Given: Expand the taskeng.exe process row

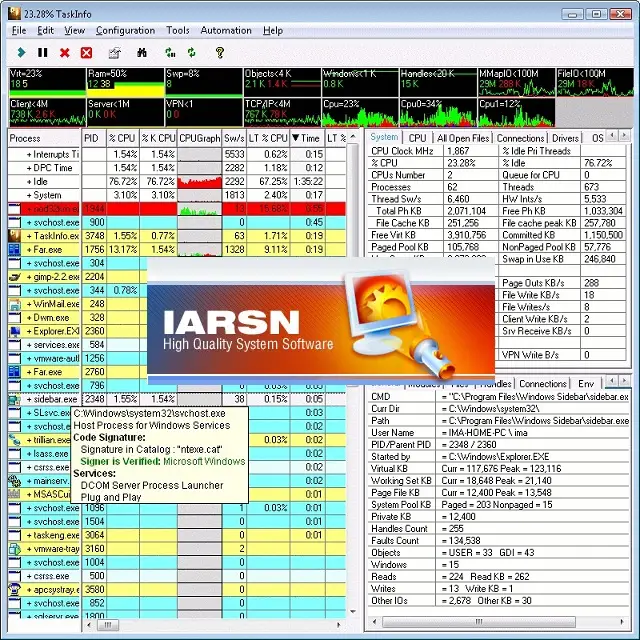Looking at the screenshot, I should [29, 536].
